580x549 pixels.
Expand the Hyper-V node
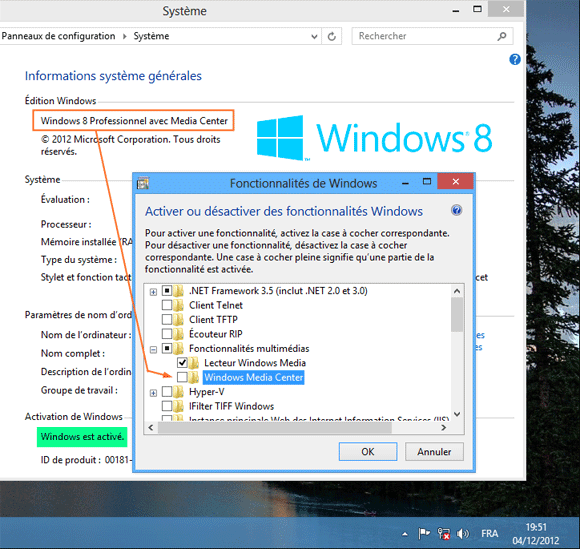pyautogui.click(x=153, y=393)
